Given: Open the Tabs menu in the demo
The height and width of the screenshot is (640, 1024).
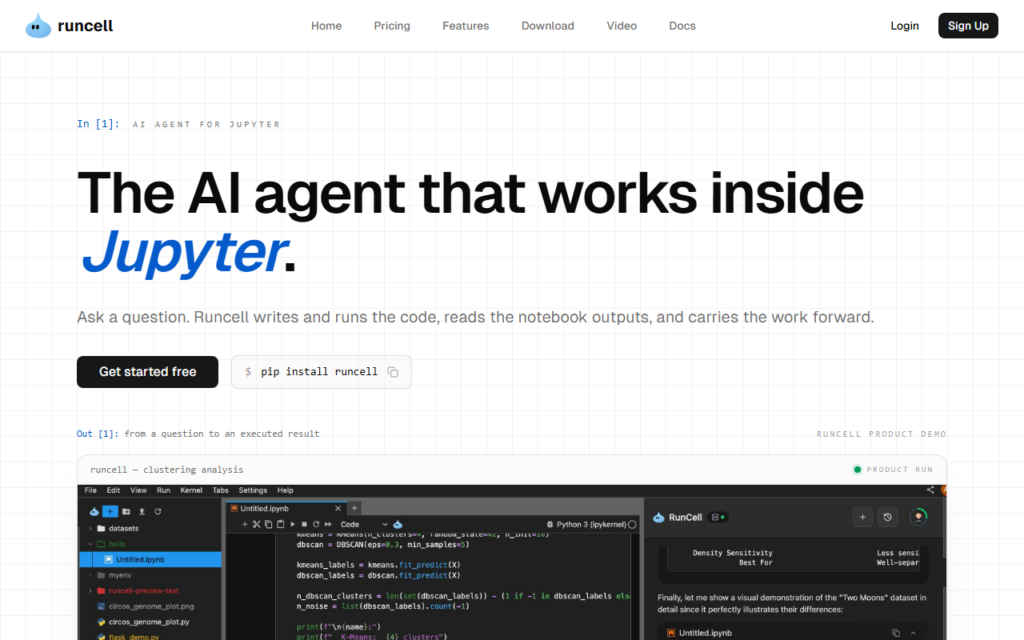Looking at the screenshot, I should click(221, 490).
